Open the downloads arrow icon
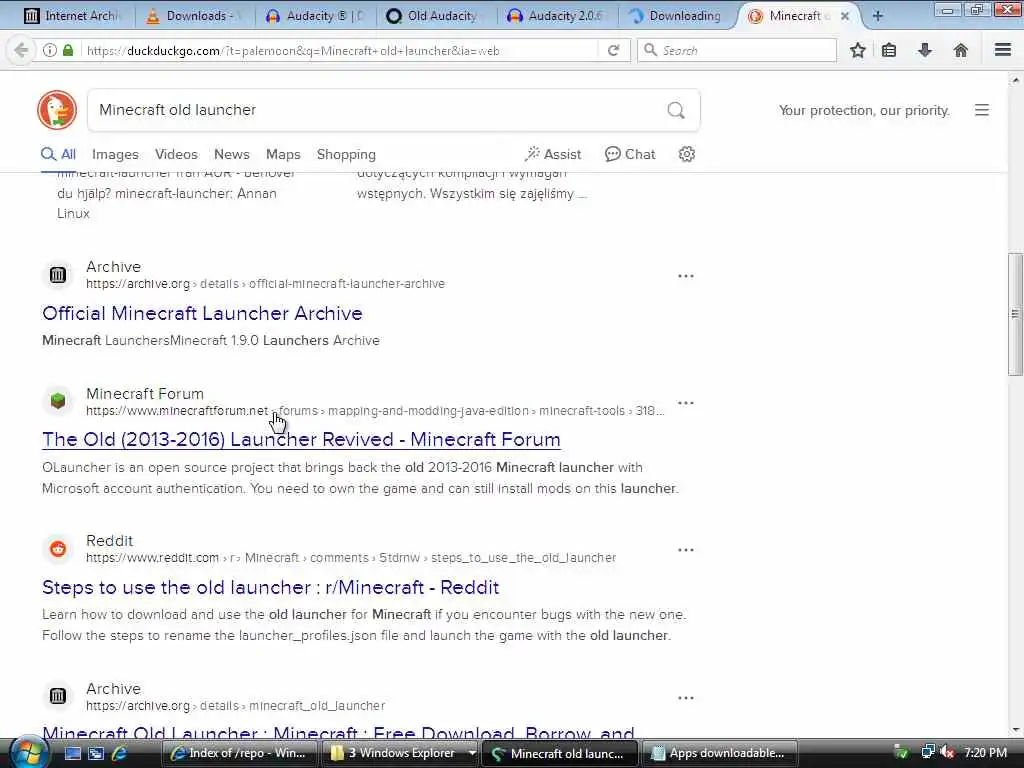 925,50
